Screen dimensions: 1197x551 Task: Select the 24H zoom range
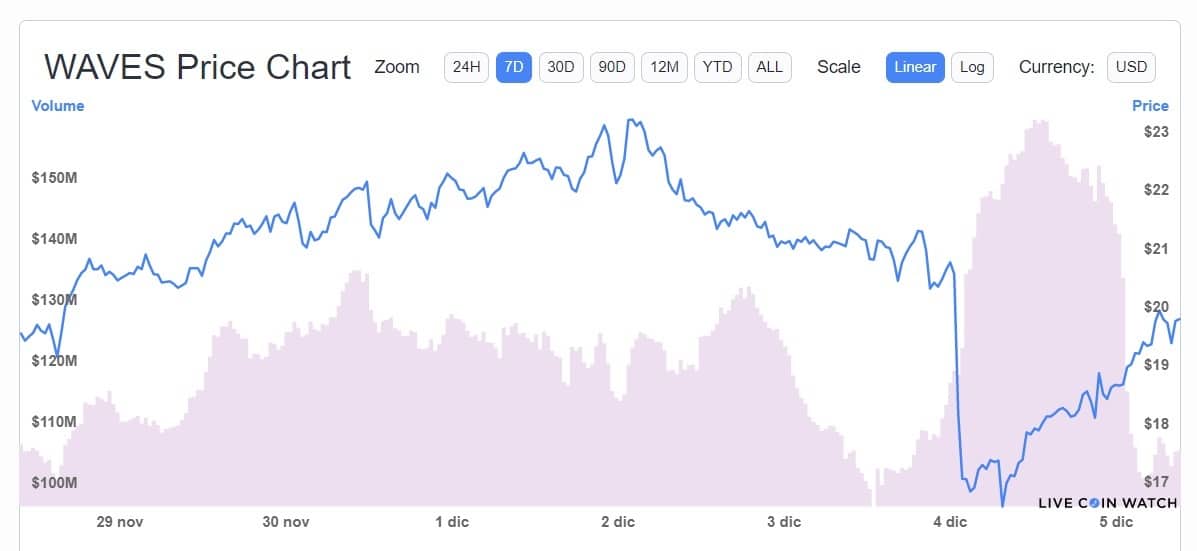466,67
